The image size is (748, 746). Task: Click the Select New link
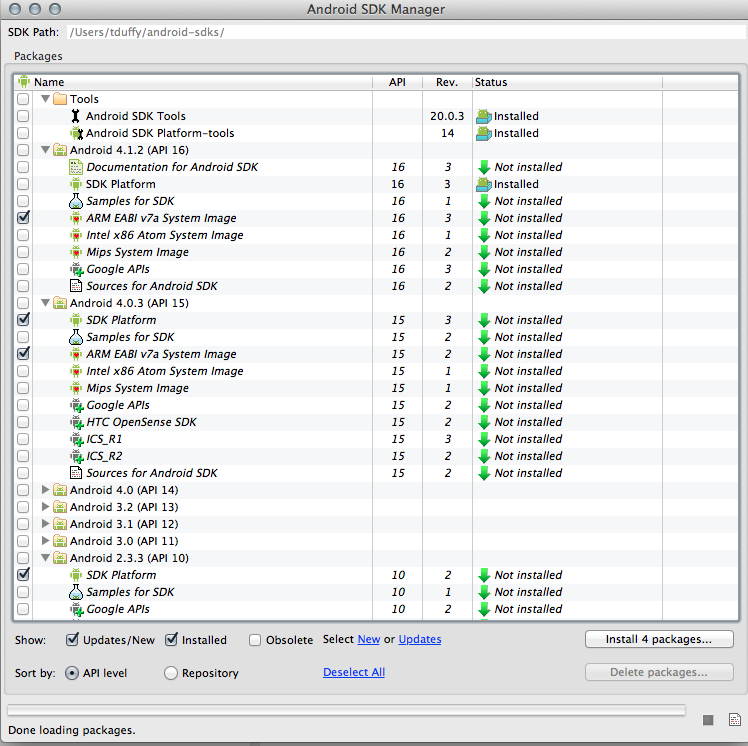pyautogui.click(x=369, y=639)
